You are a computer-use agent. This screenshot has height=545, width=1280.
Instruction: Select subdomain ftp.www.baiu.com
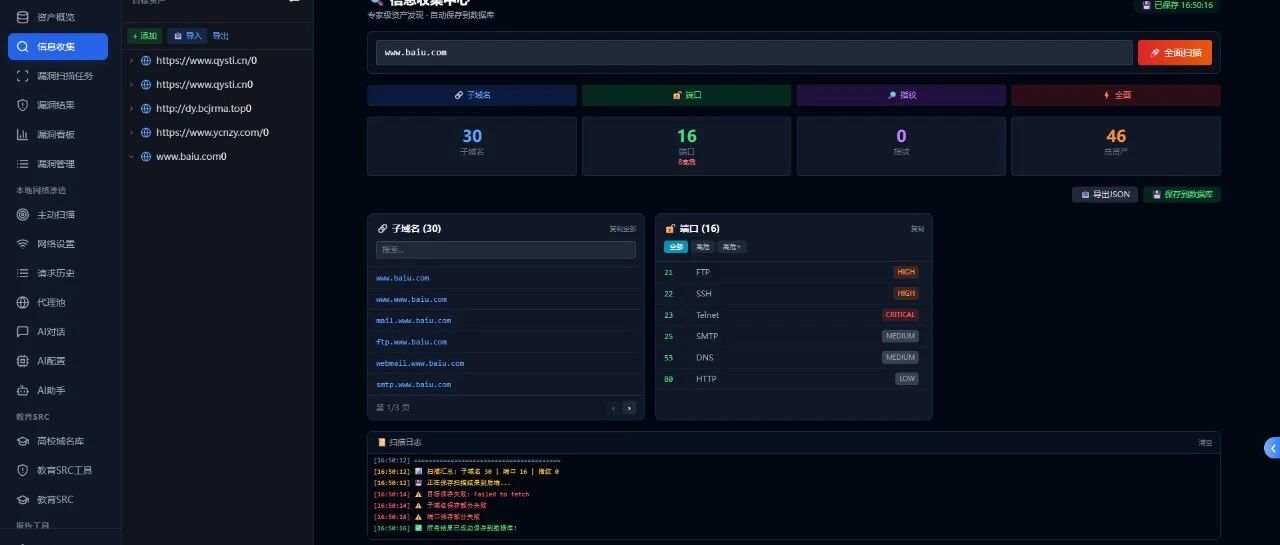[x=411, y=342]
